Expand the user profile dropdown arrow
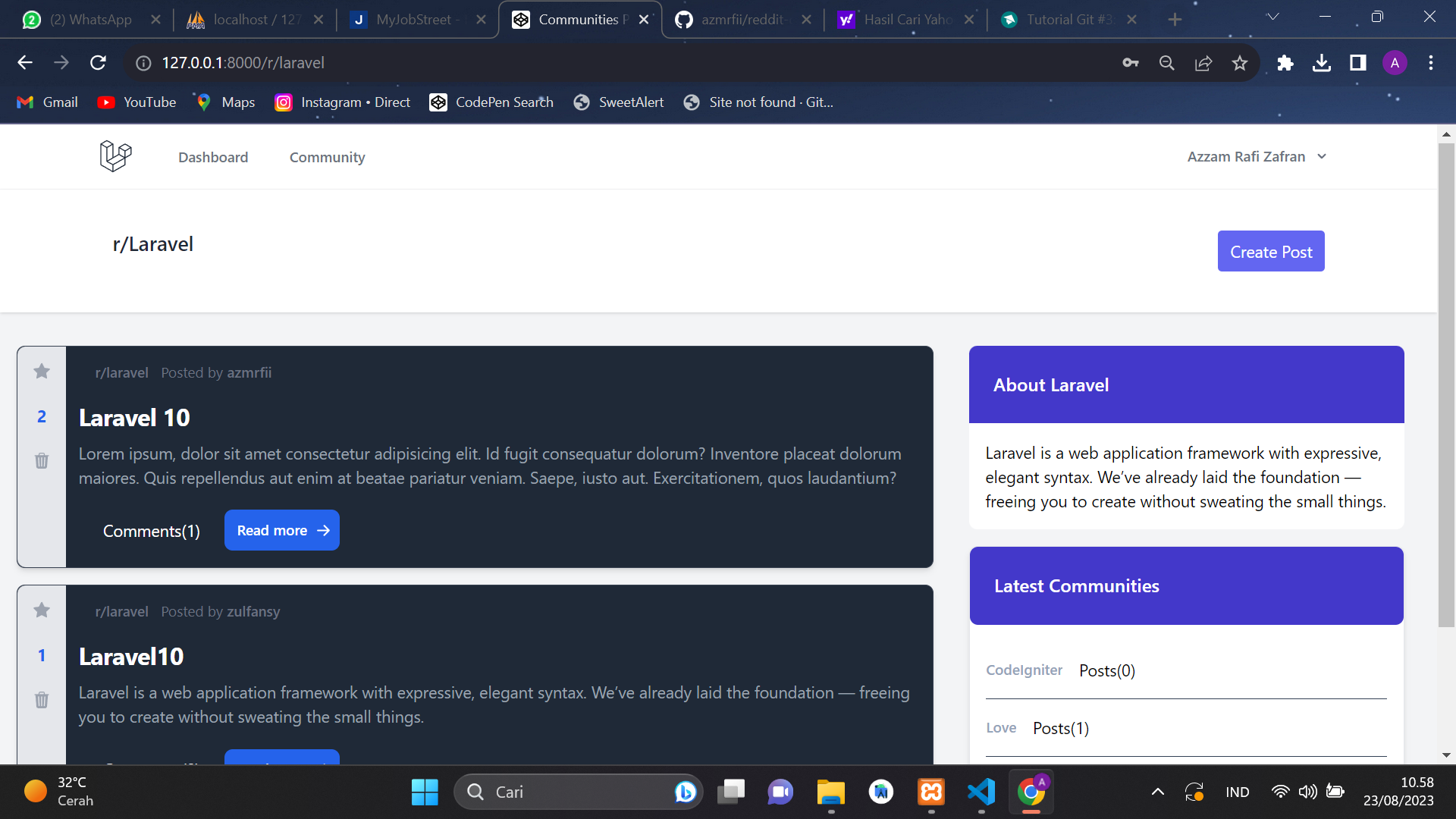1456x819 pixels. (x=1323, y=156)
